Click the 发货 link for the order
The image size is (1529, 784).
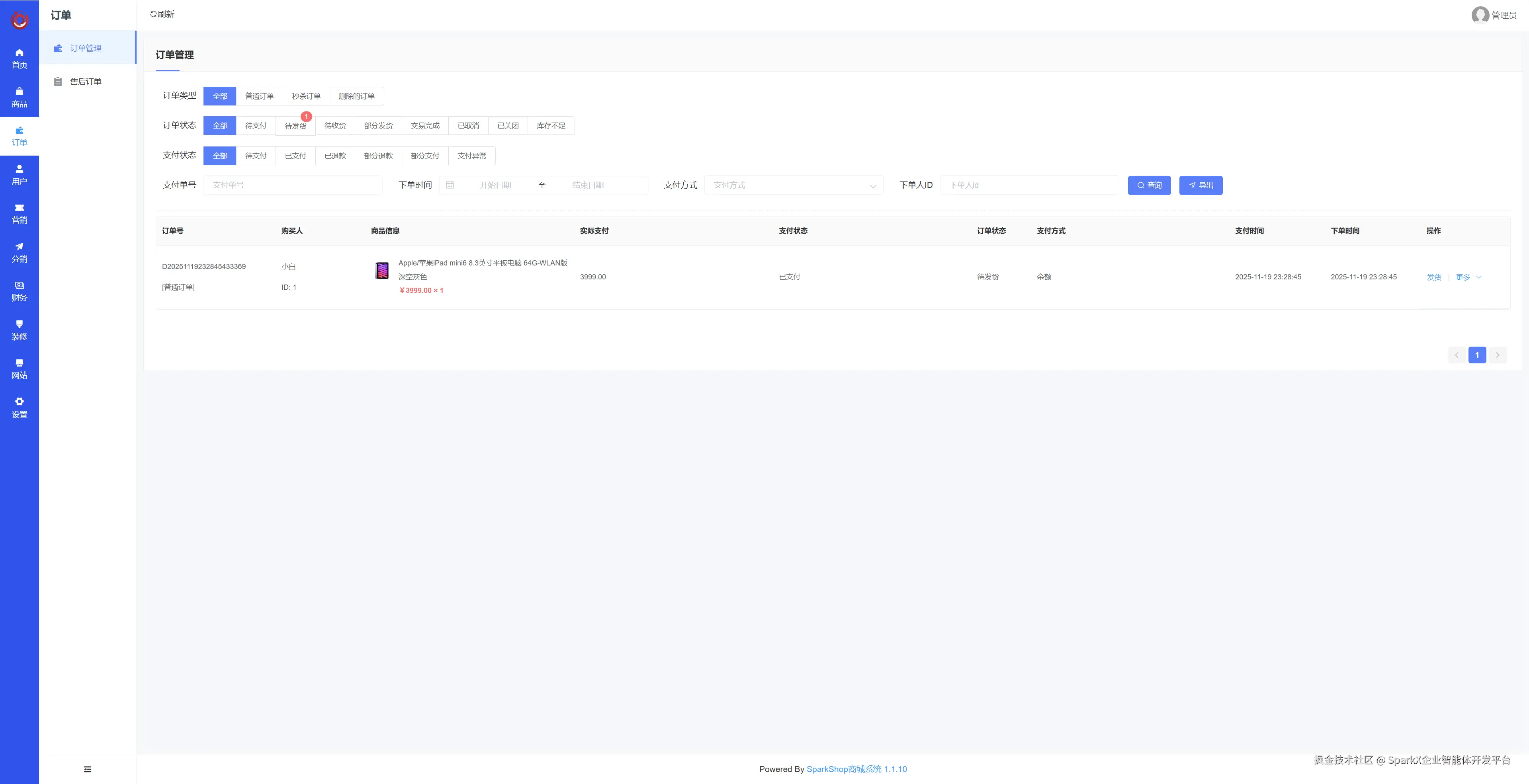click(x=1433, y=277)
